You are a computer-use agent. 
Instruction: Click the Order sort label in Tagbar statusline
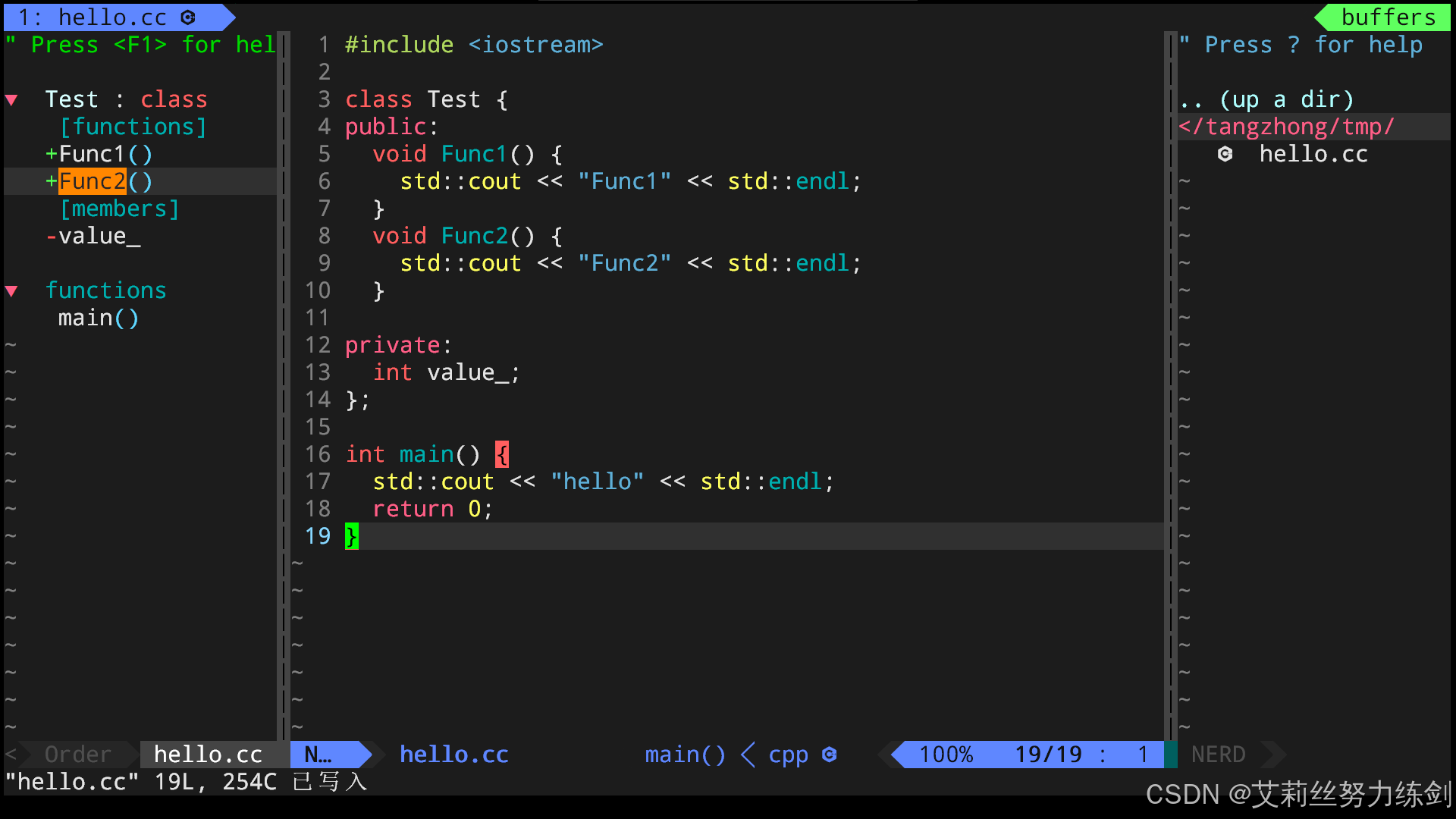pyautogui.click(x=77, y=755)
